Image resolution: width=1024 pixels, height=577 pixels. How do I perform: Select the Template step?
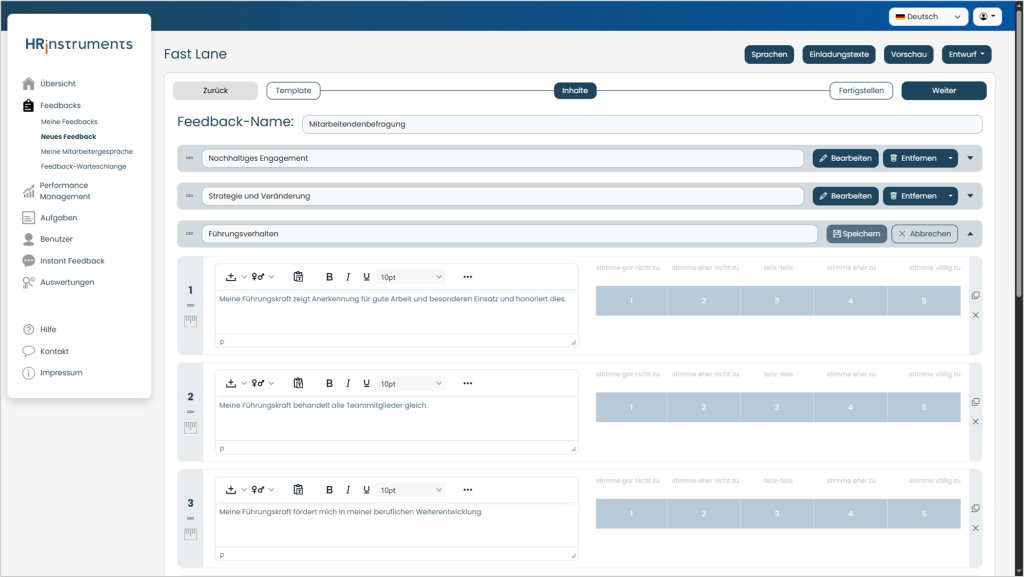[293, 91]
